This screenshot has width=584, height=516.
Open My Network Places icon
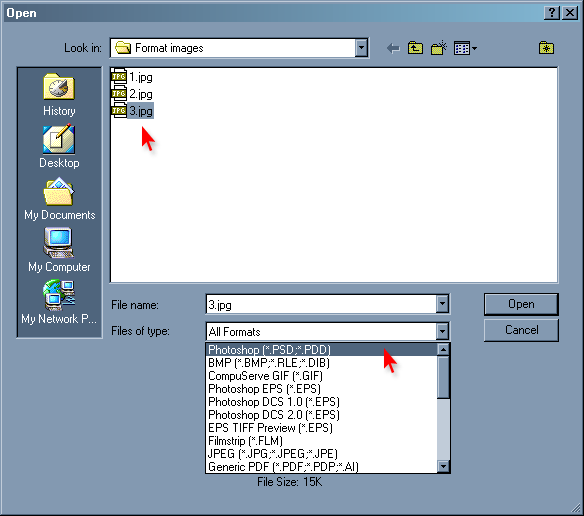59,303
